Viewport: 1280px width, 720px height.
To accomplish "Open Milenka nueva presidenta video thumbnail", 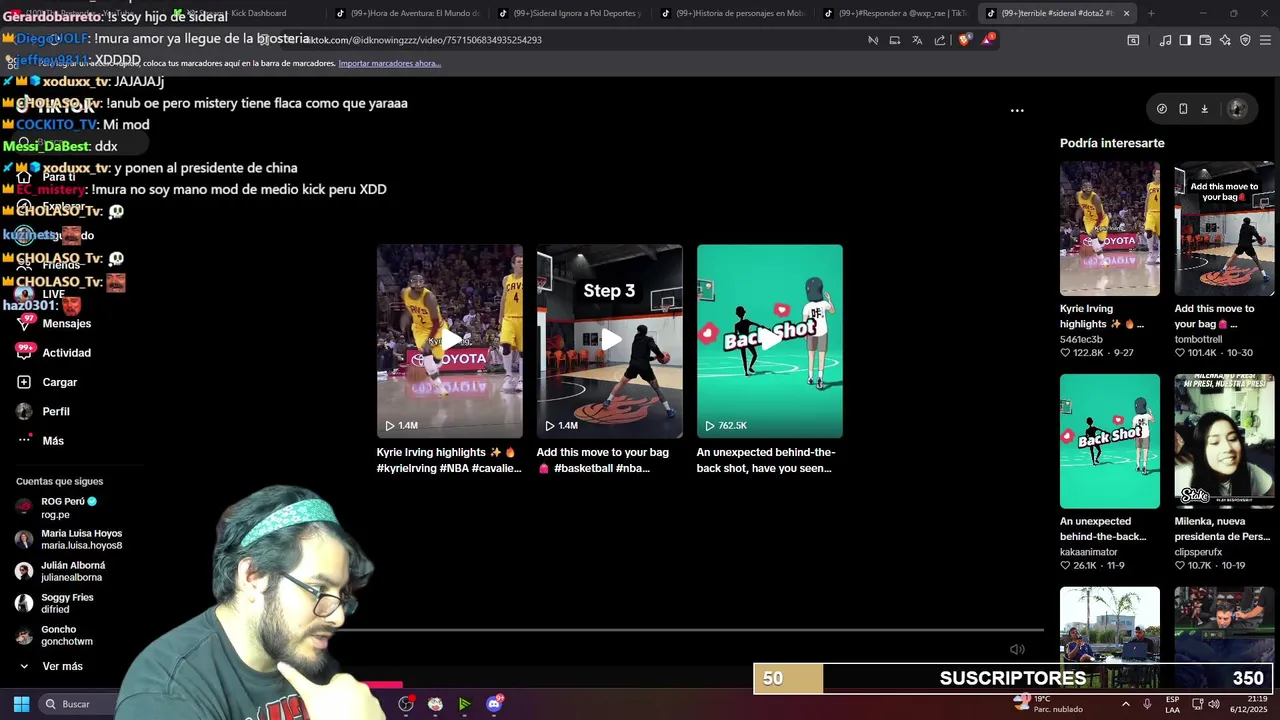I will click(1224, 441).
